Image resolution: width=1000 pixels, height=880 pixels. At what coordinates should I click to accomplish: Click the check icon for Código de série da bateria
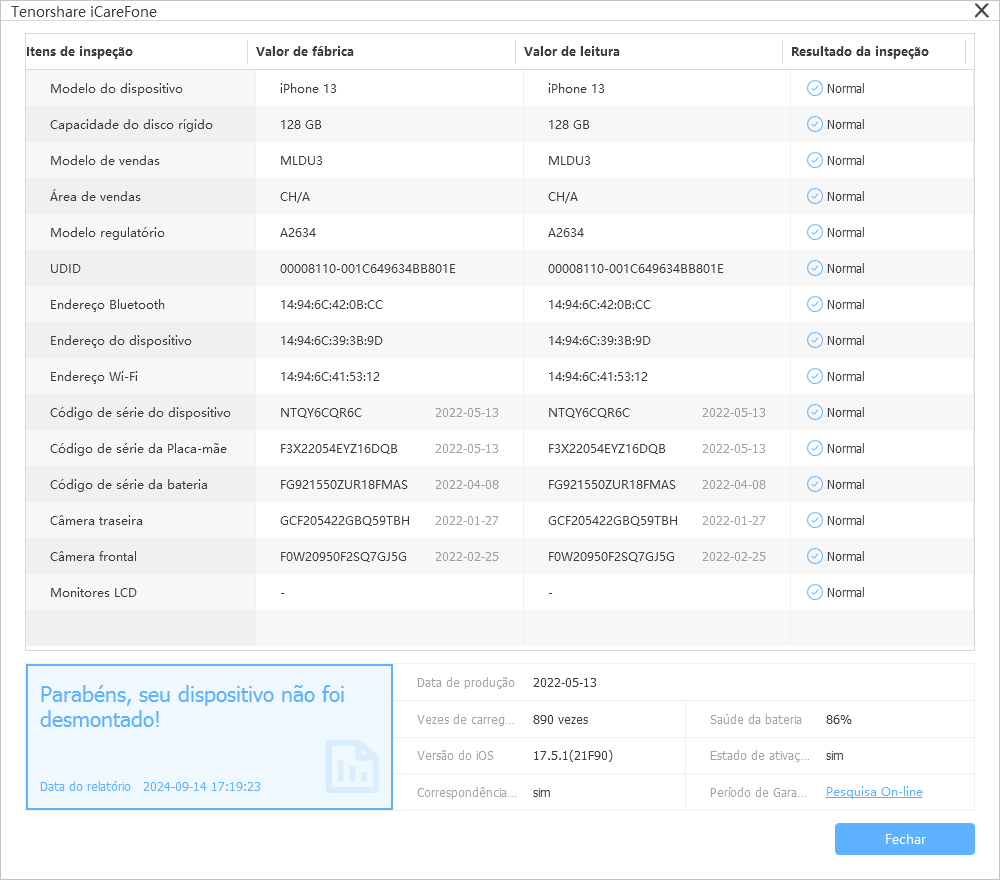tap(814, 484)
